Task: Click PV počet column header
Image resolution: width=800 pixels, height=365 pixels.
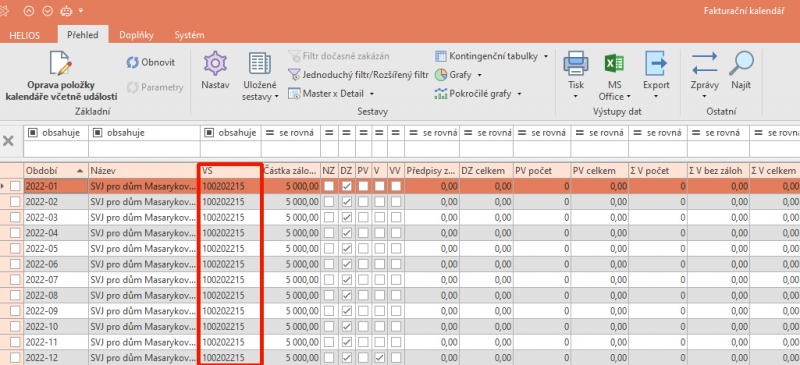Action: pos(541,171)
